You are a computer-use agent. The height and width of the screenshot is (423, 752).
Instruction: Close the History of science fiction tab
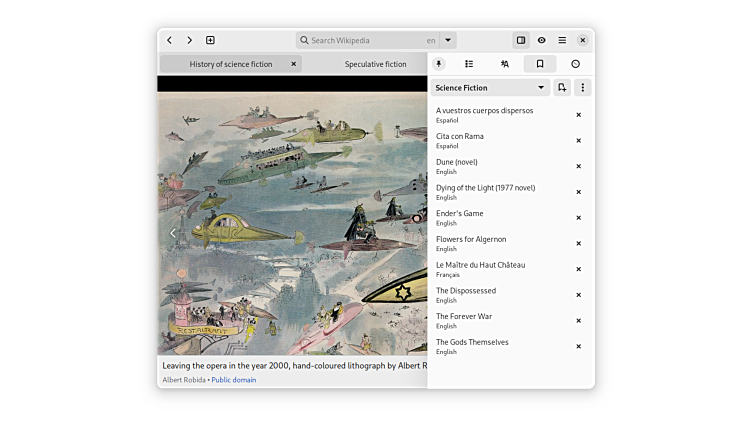(293, 64)
